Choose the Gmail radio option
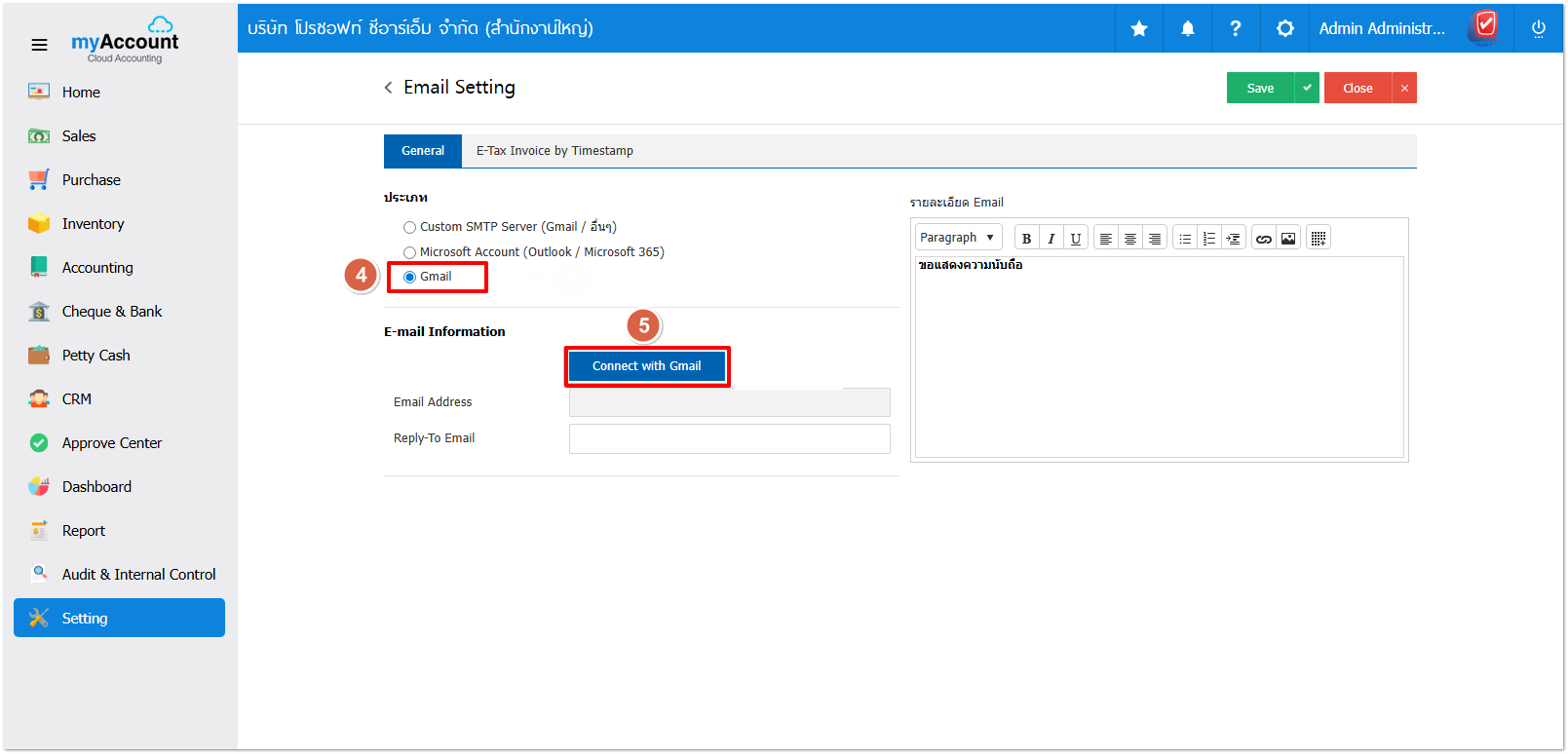Viewport: 1568px width, 754px height. click(410, 278)
